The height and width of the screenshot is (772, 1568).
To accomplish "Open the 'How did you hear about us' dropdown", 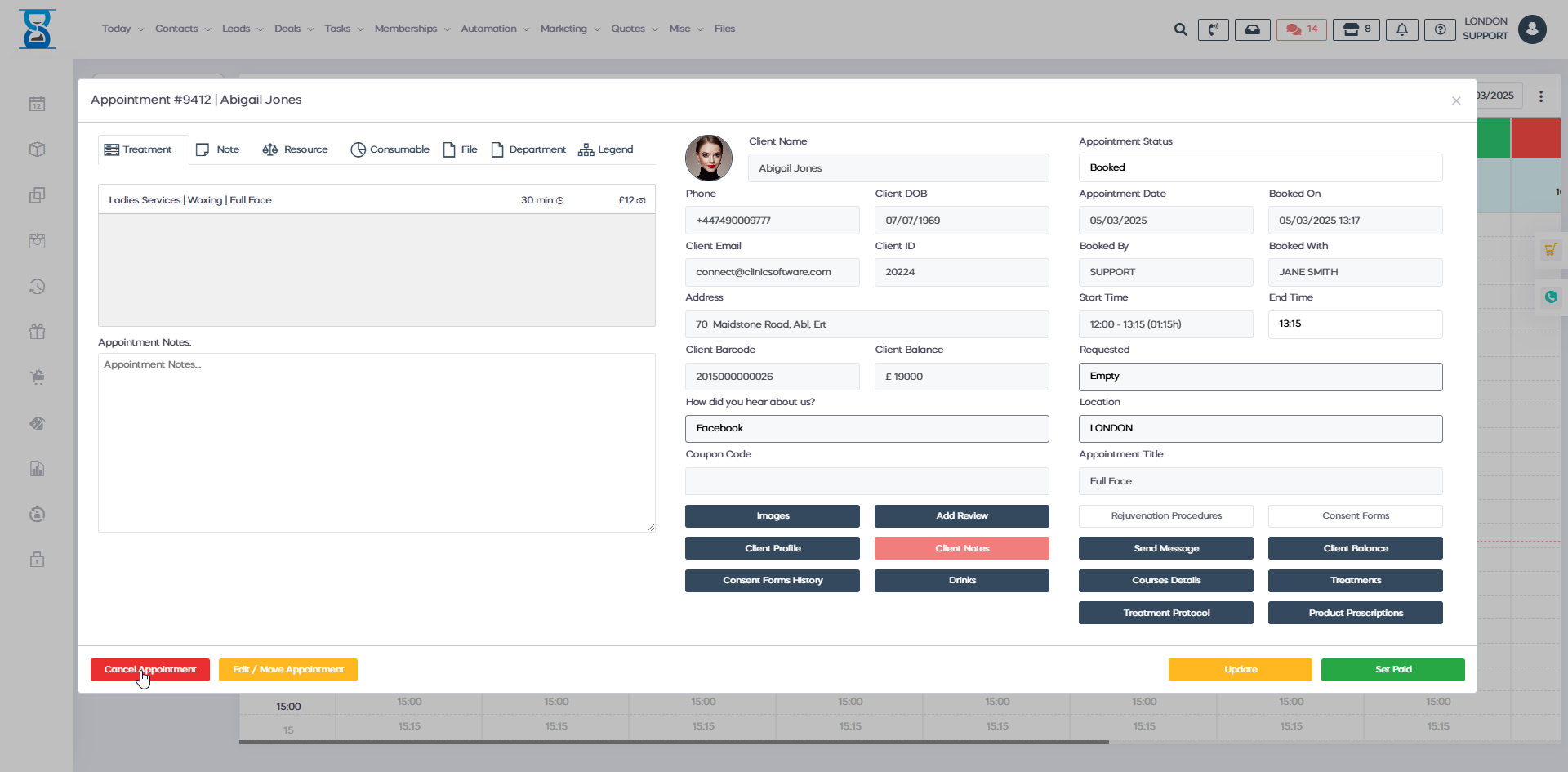I will coord(866,428).
